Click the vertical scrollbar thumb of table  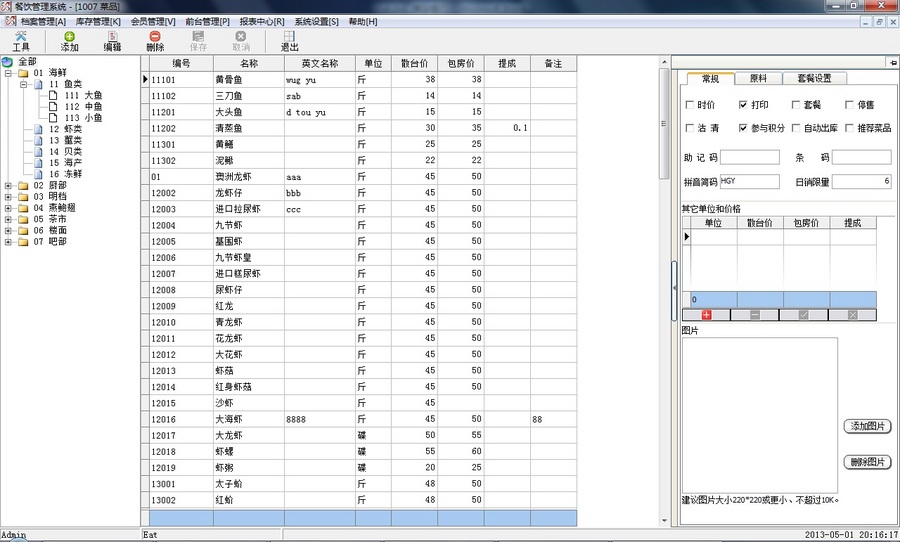point(664,123)
